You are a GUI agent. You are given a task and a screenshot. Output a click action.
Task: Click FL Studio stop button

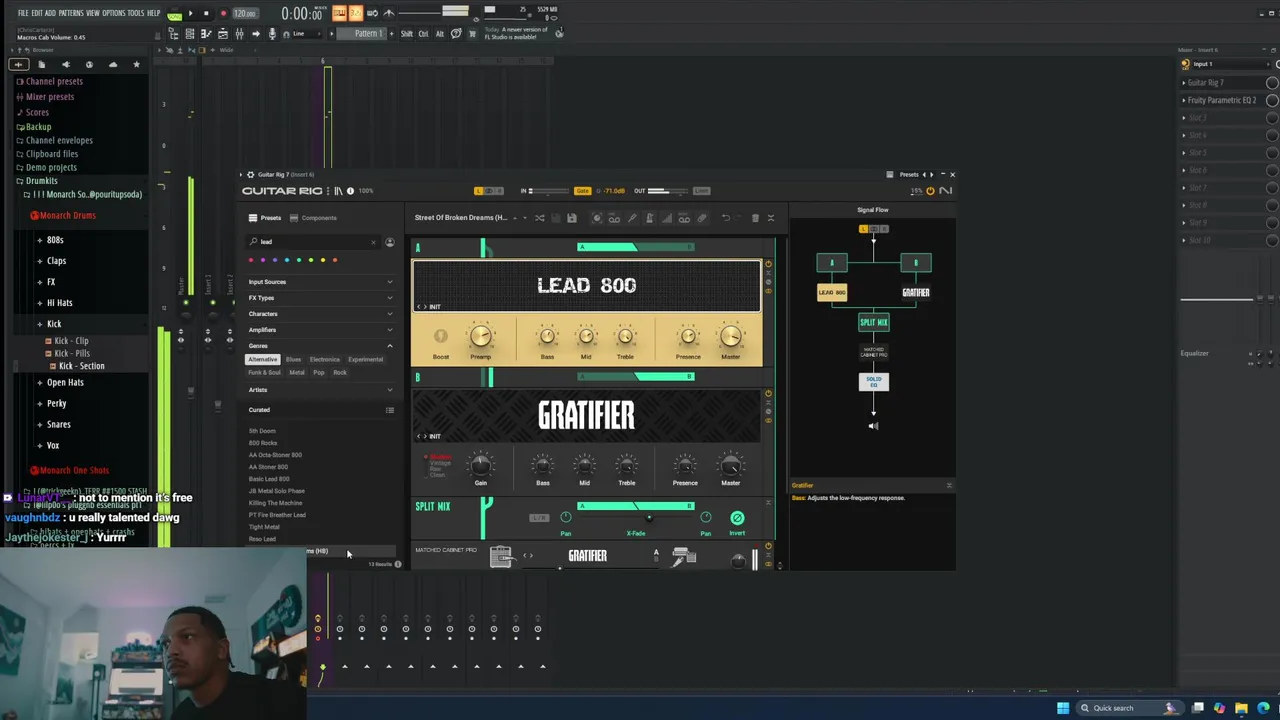(x=206, y=13)
